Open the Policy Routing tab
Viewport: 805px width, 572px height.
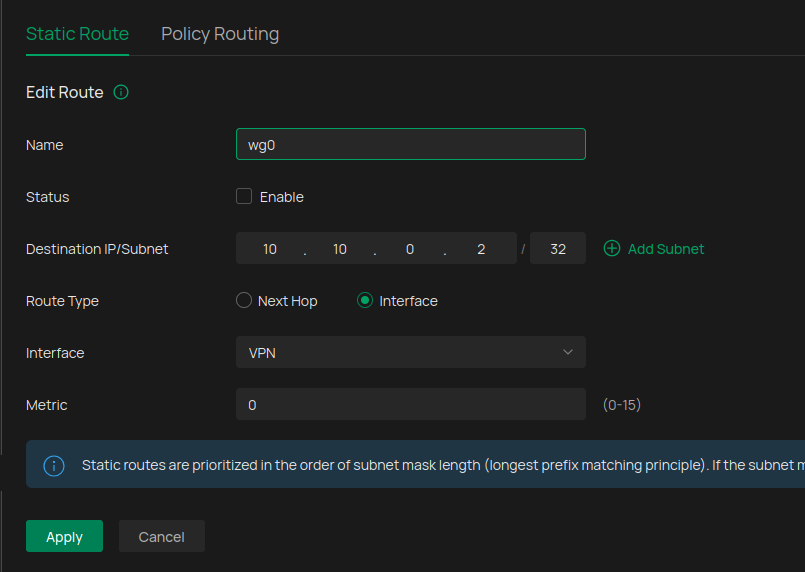tap(220, 34)
